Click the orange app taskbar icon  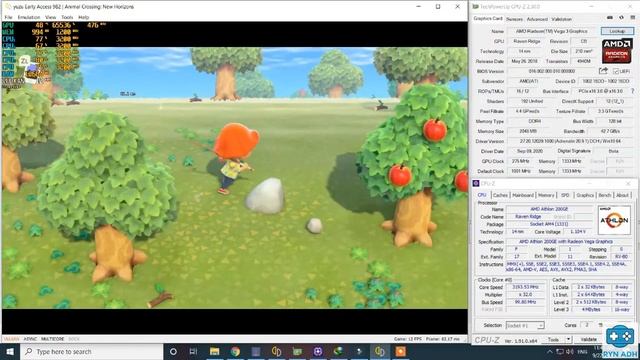coord(400,351)
